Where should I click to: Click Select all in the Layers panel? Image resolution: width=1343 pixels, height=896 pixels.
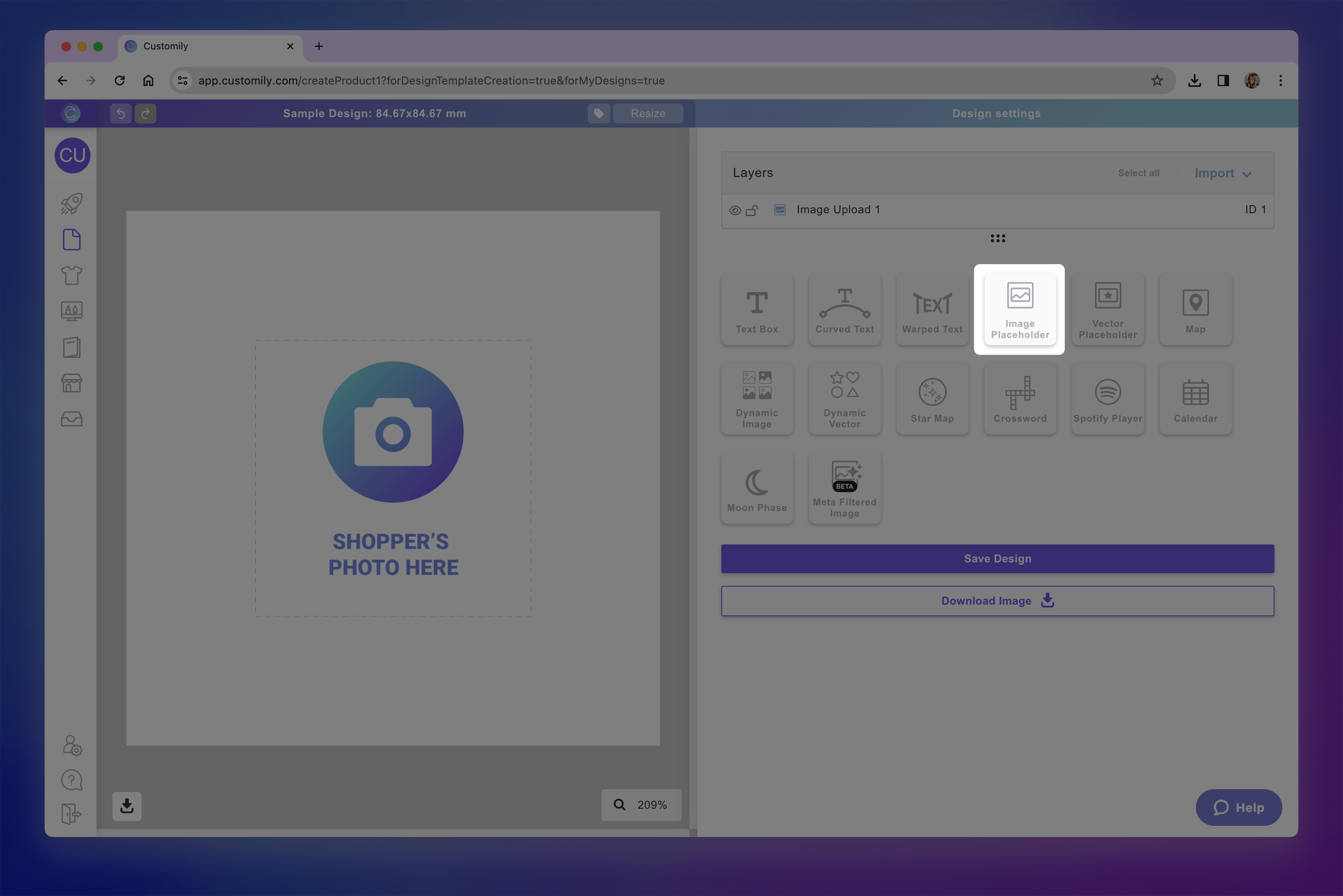click(x=1138, y=173)
